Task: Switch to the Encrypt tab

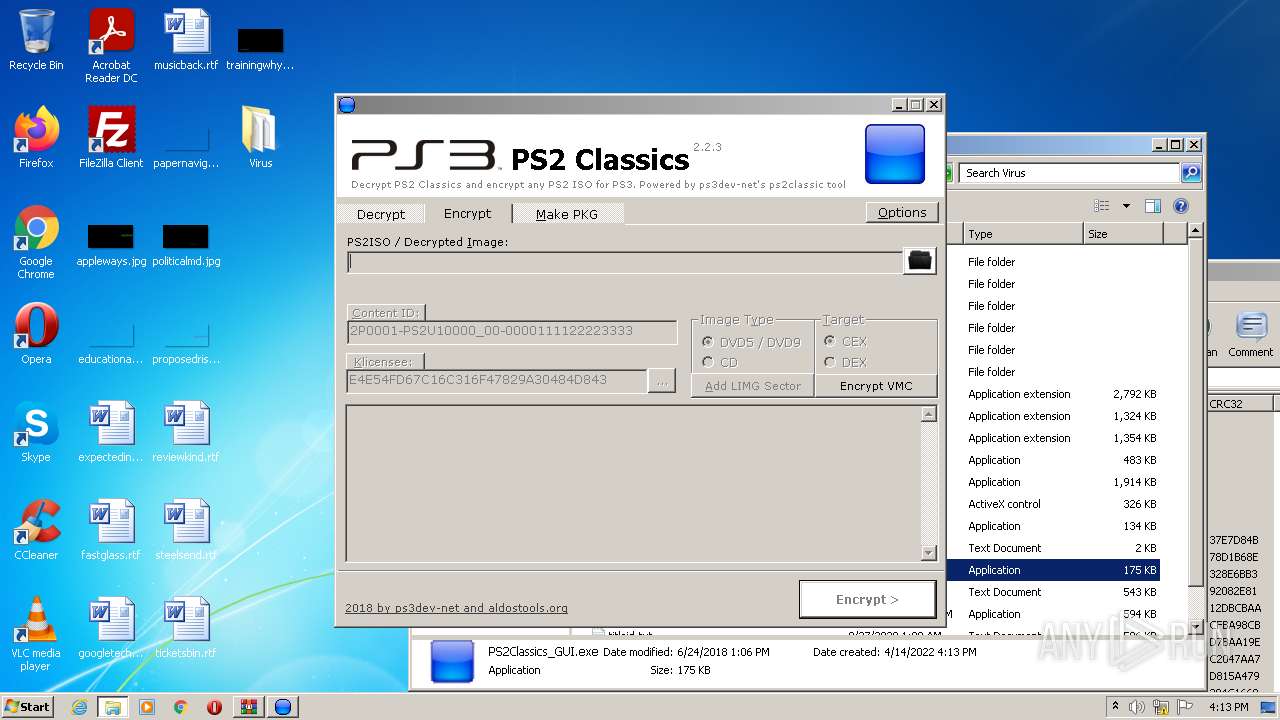Action: pos(468,213)
